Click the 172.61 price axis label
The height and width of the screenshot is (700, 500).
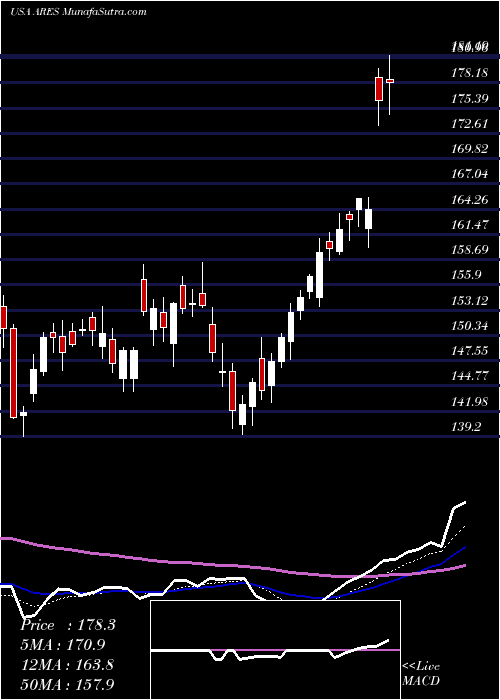[470, 124]
